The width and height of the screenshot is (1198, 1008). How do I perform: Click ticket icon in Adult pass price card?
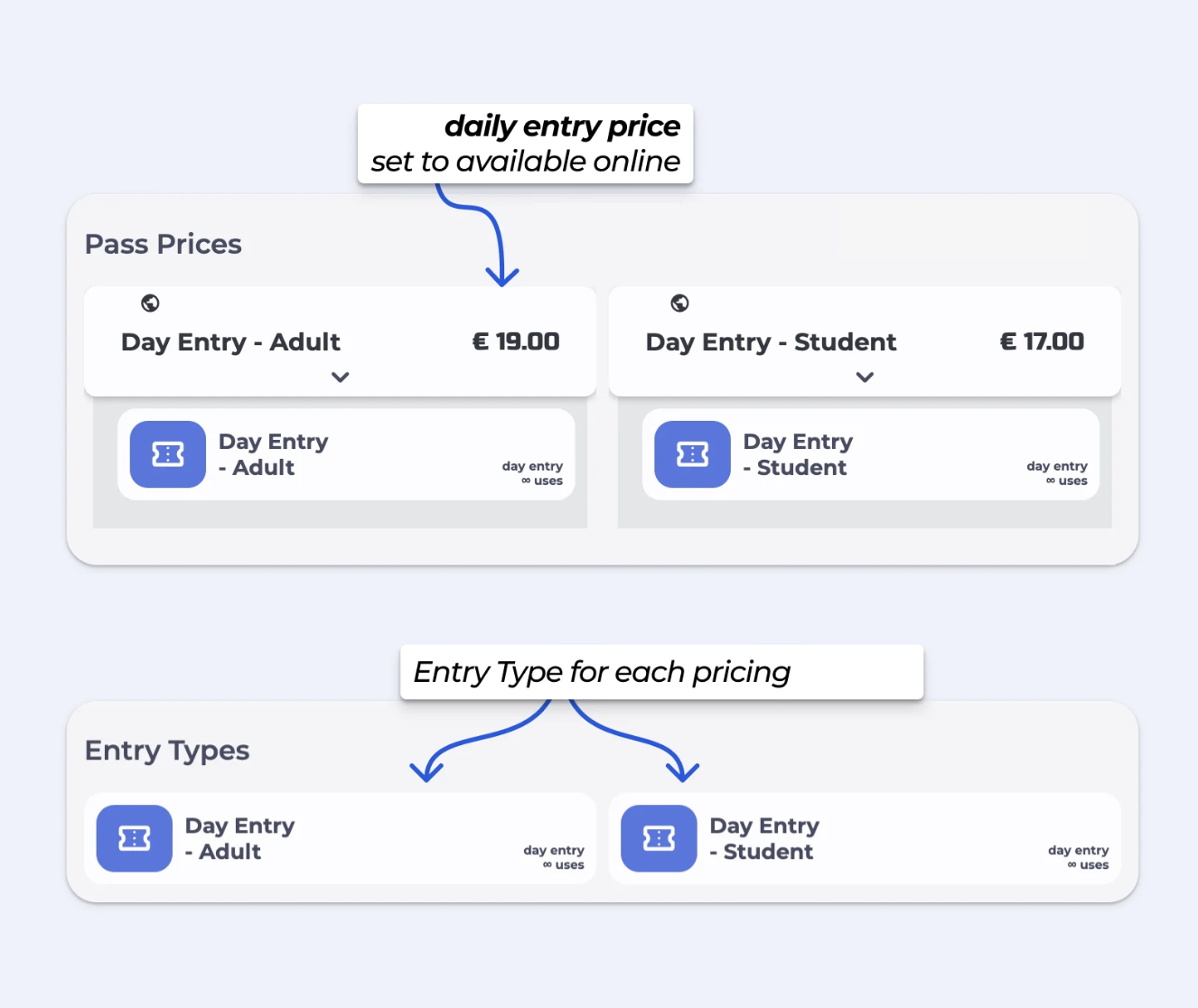[x=168, y=454]
